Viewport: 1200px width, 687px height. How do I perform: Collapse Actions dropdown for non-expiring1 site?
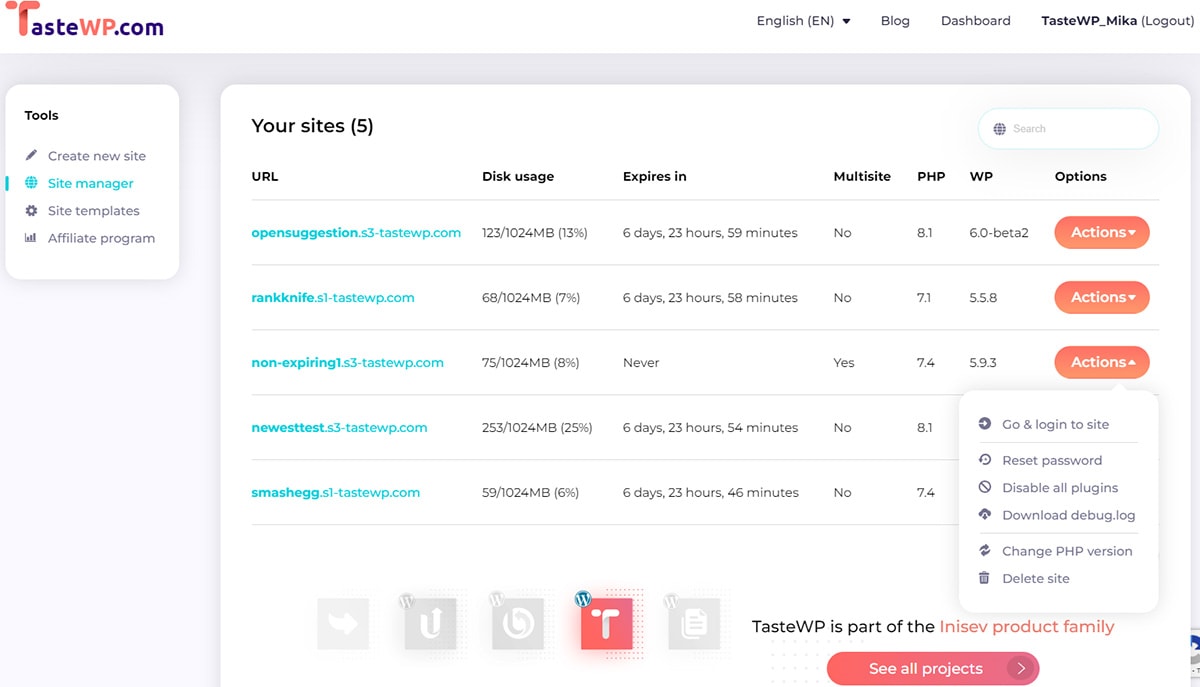point(1102,363)
